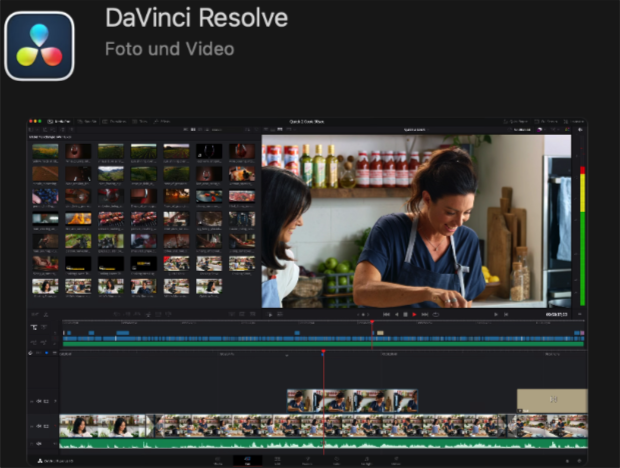The height and width of the screenshot is (468, 620).
Task: Switch to the Deliver page tab
Action: [396, 460]
